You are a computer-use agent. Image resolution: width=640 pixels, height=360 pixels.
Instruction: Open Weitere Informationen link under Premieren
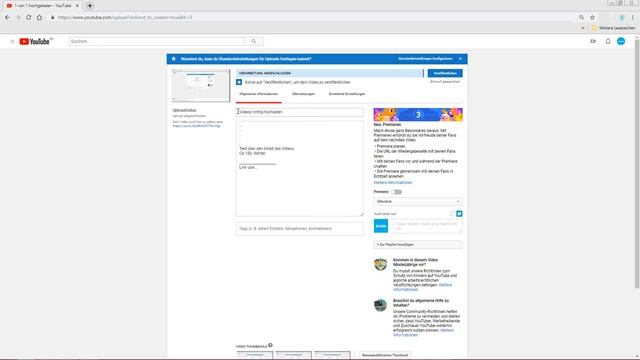(393, 183)
